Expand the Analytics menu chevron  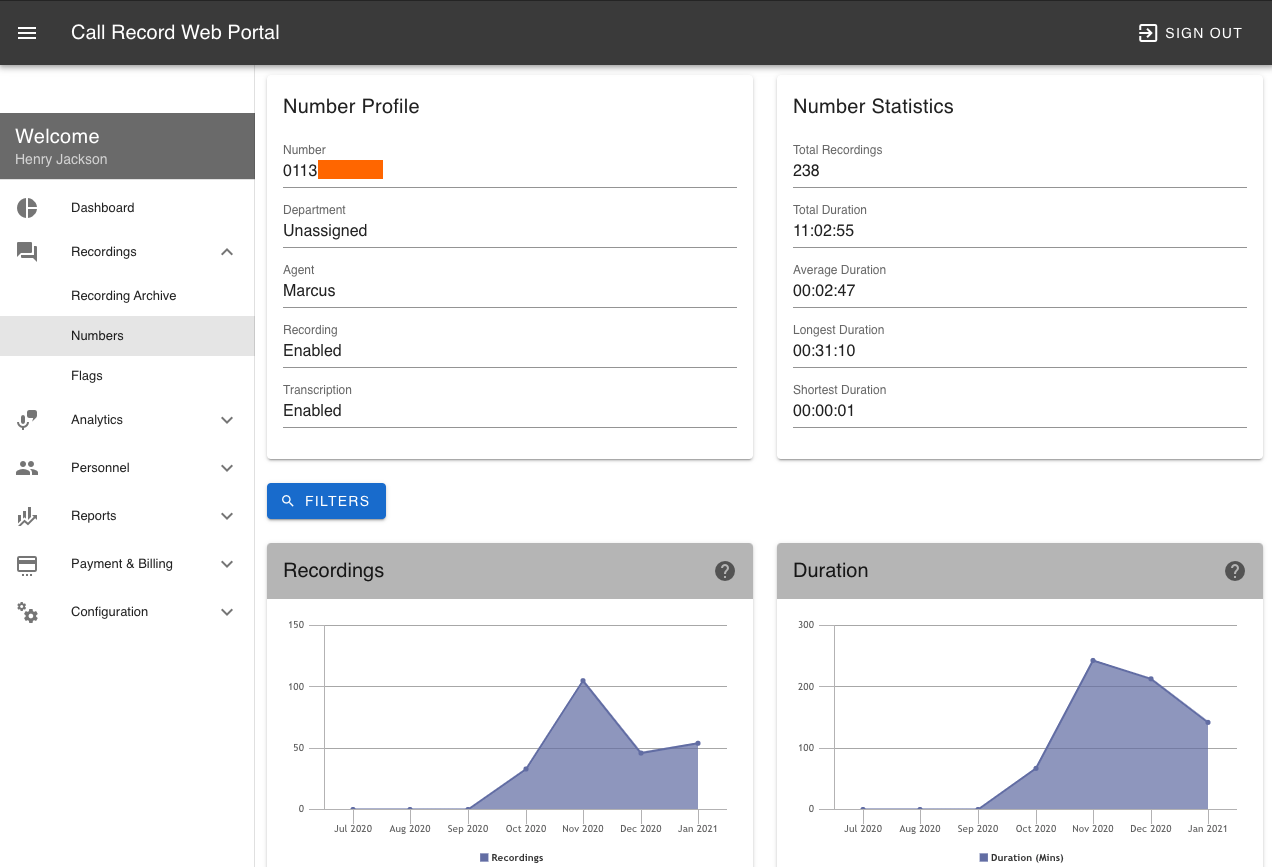(227, 420)
